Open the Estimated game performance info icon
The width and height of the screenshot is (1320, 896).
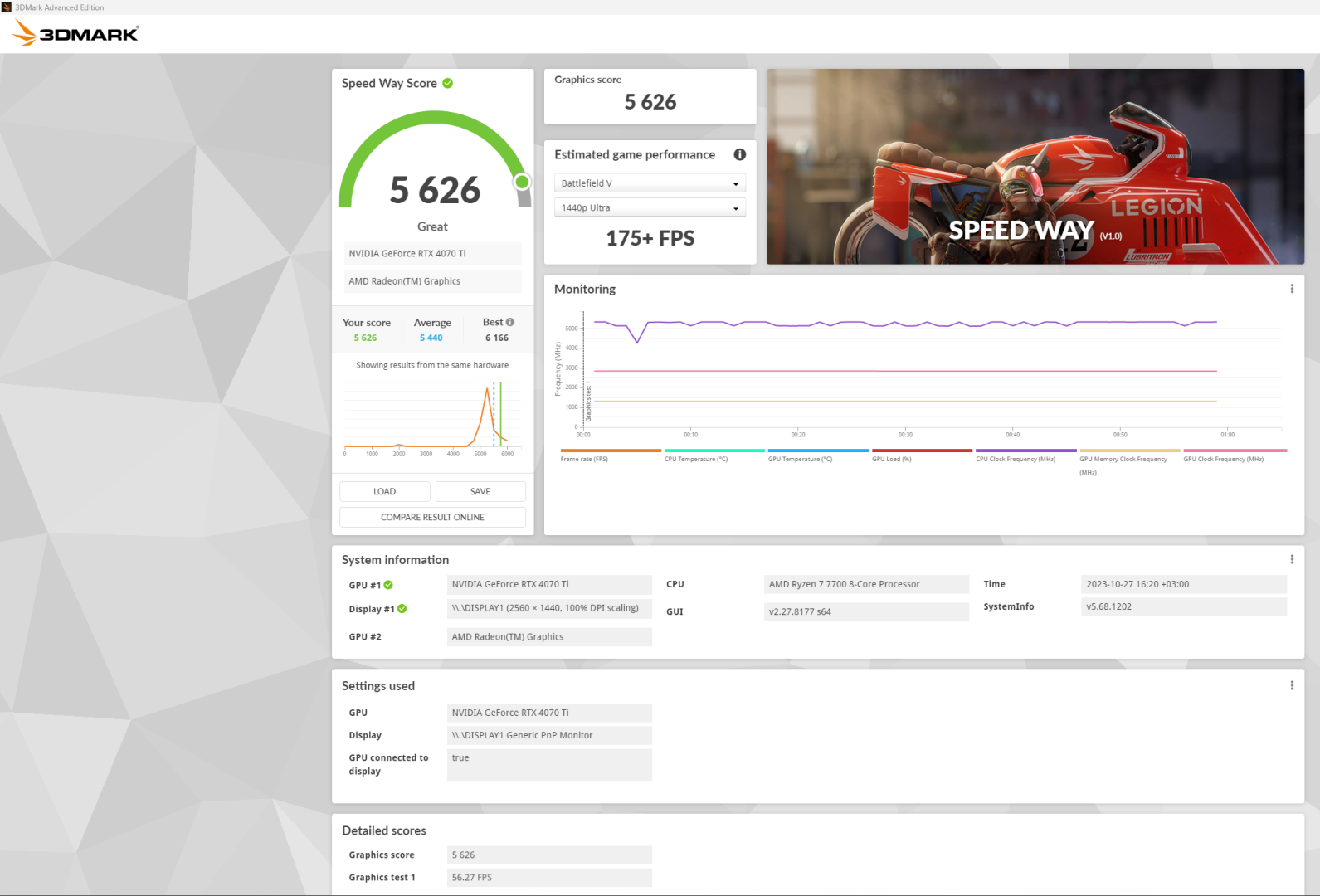tap(740, 154)
